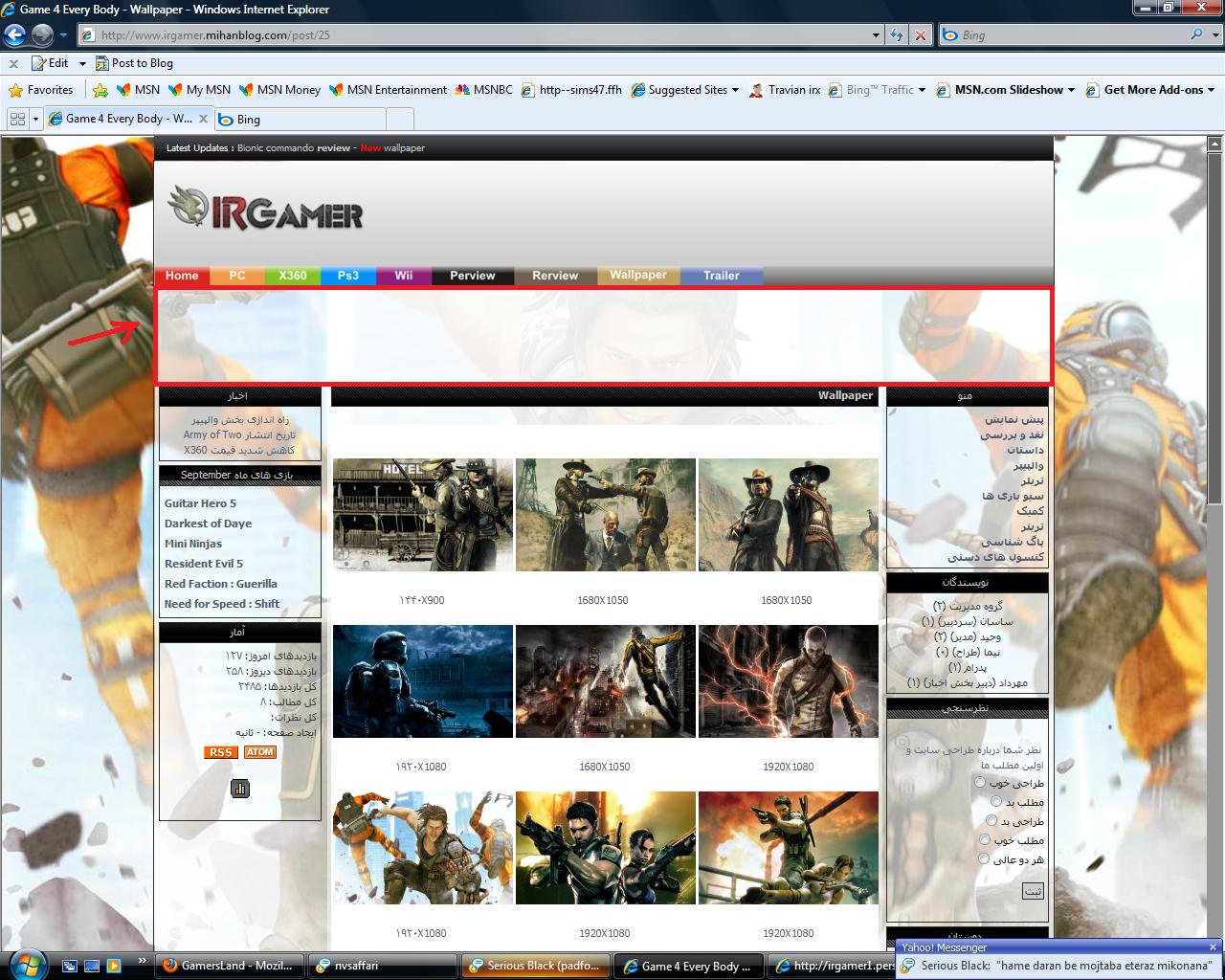Open the recent pages dropdown next to Forward
The width and height of the screenshot is (1225, 980).
[x=63, y=35]
